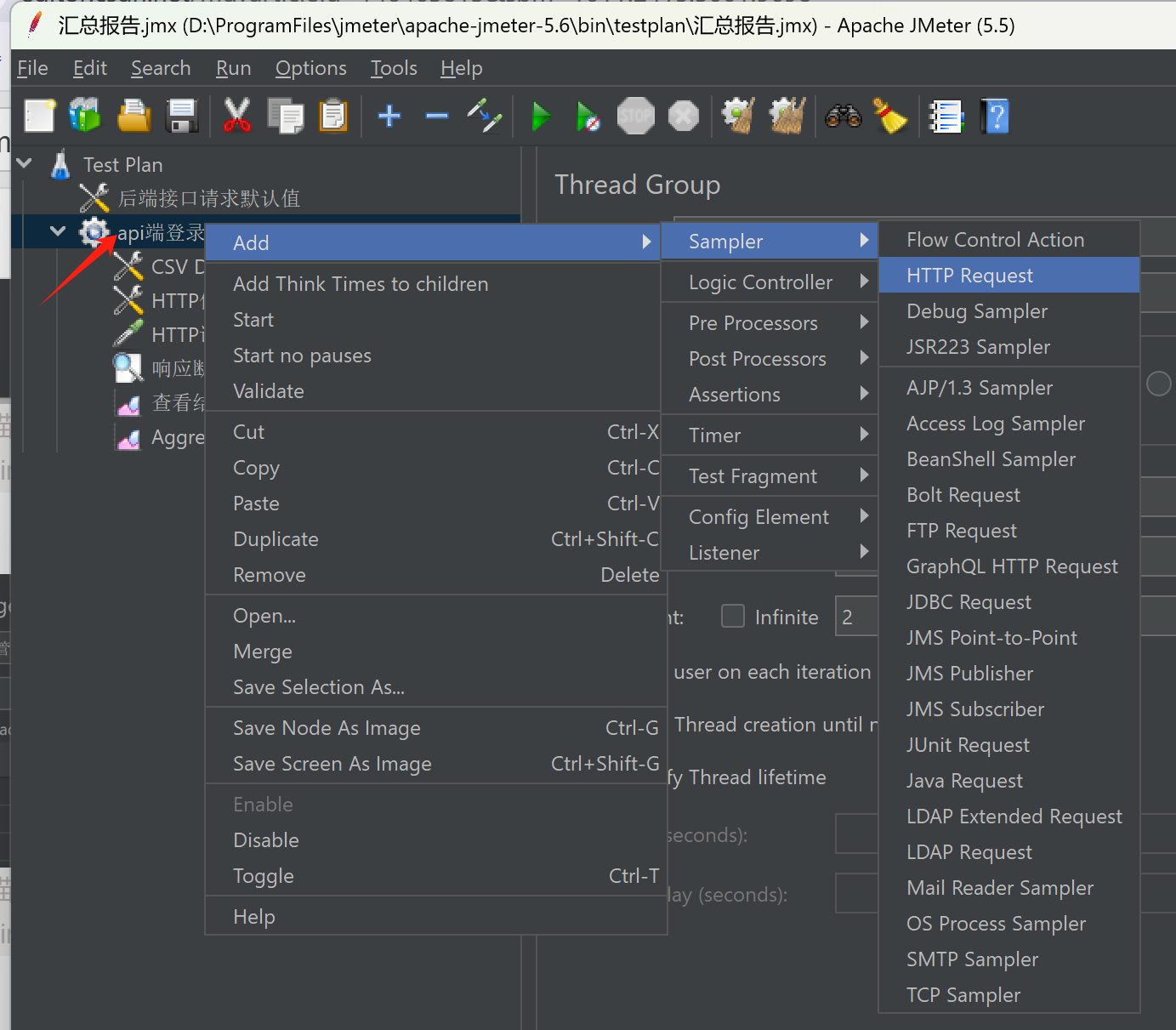Screen dimensions: 1176x1030
Task: Open the Run menu
Action: tap(233, 68)
